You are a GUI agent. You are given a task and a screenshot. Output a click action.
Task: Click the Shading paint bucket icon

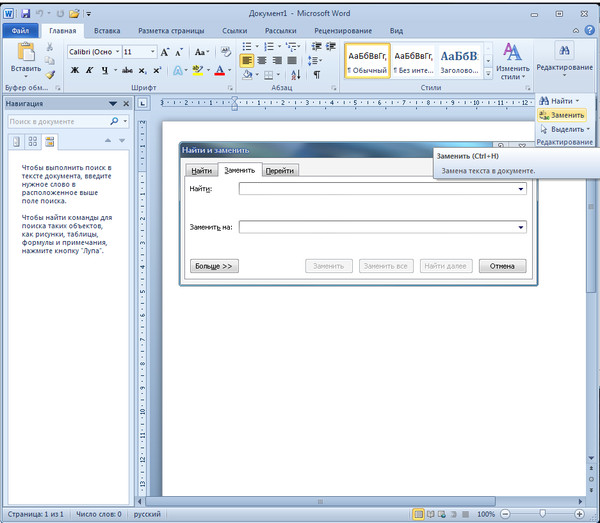(247, 75)
